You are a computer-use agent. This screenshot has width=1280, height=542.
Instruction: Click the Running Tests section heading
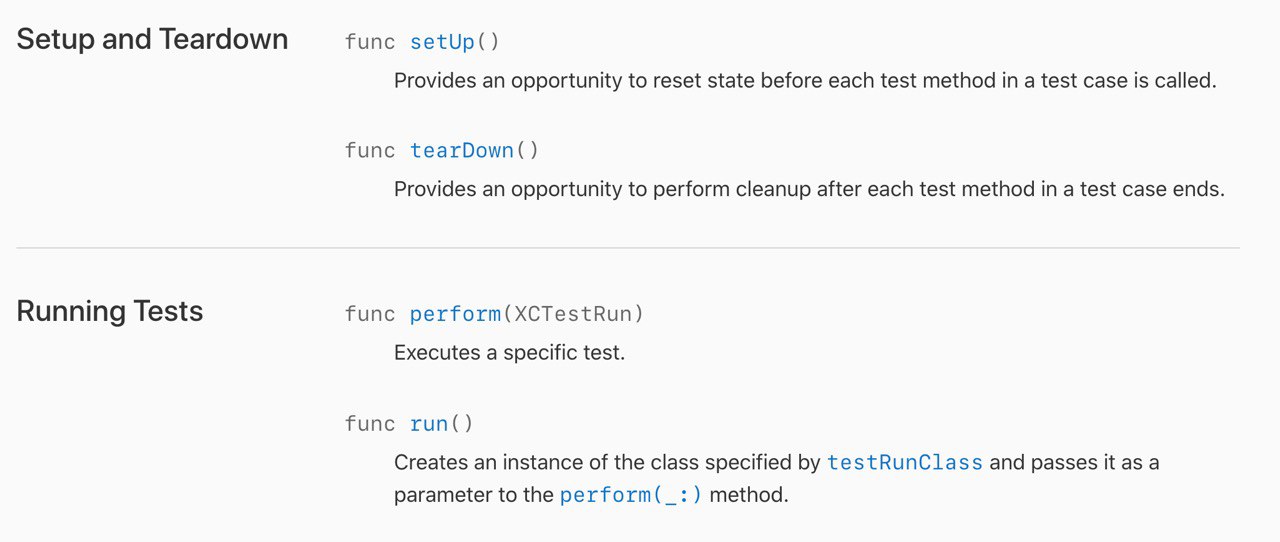(110, 312)
